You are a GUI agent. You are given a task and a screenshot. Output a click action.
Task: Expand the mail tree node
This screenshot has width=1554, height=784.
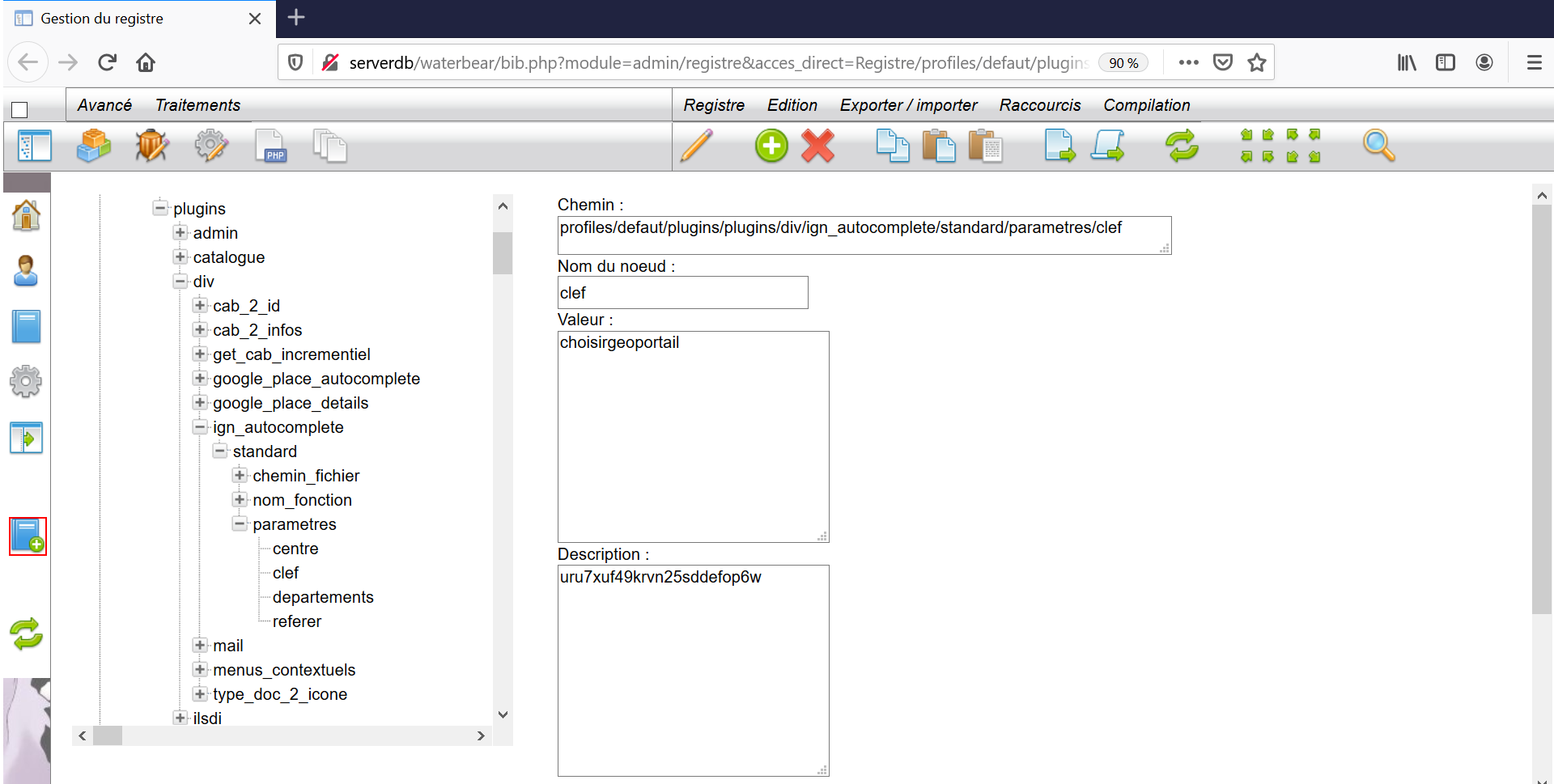(200, 645)
